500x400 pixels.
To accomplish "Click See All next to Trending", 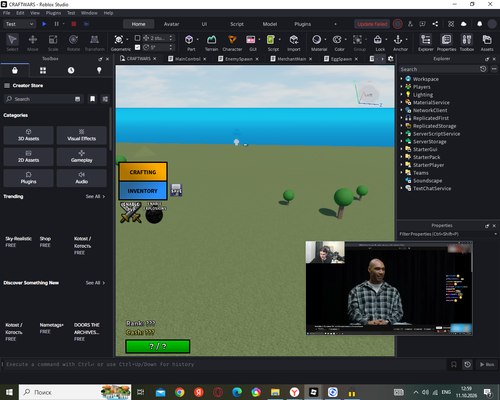I will pos(95,196).
